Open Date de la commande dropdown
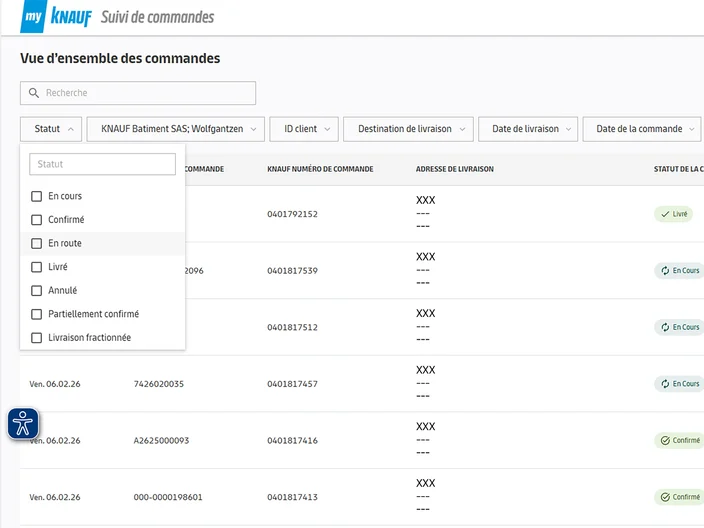 (642, 129)
